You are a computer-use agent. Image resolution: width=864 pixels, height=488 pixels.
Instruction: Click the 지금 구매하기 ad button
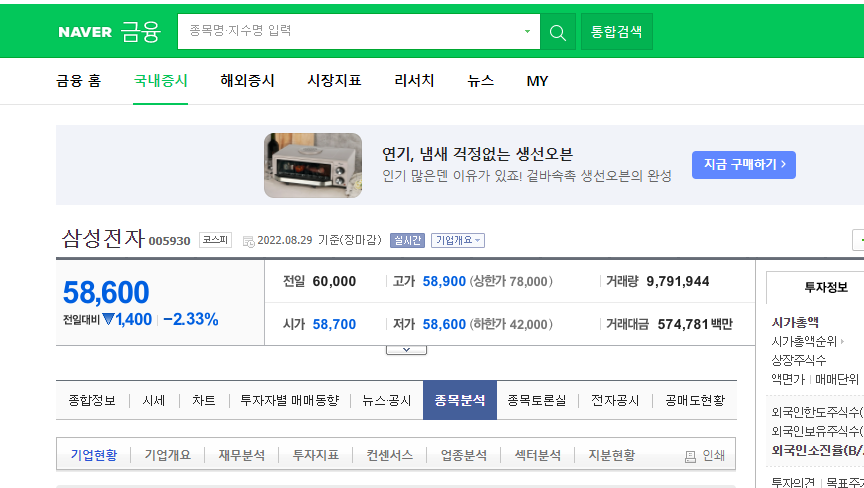point(744,165)
